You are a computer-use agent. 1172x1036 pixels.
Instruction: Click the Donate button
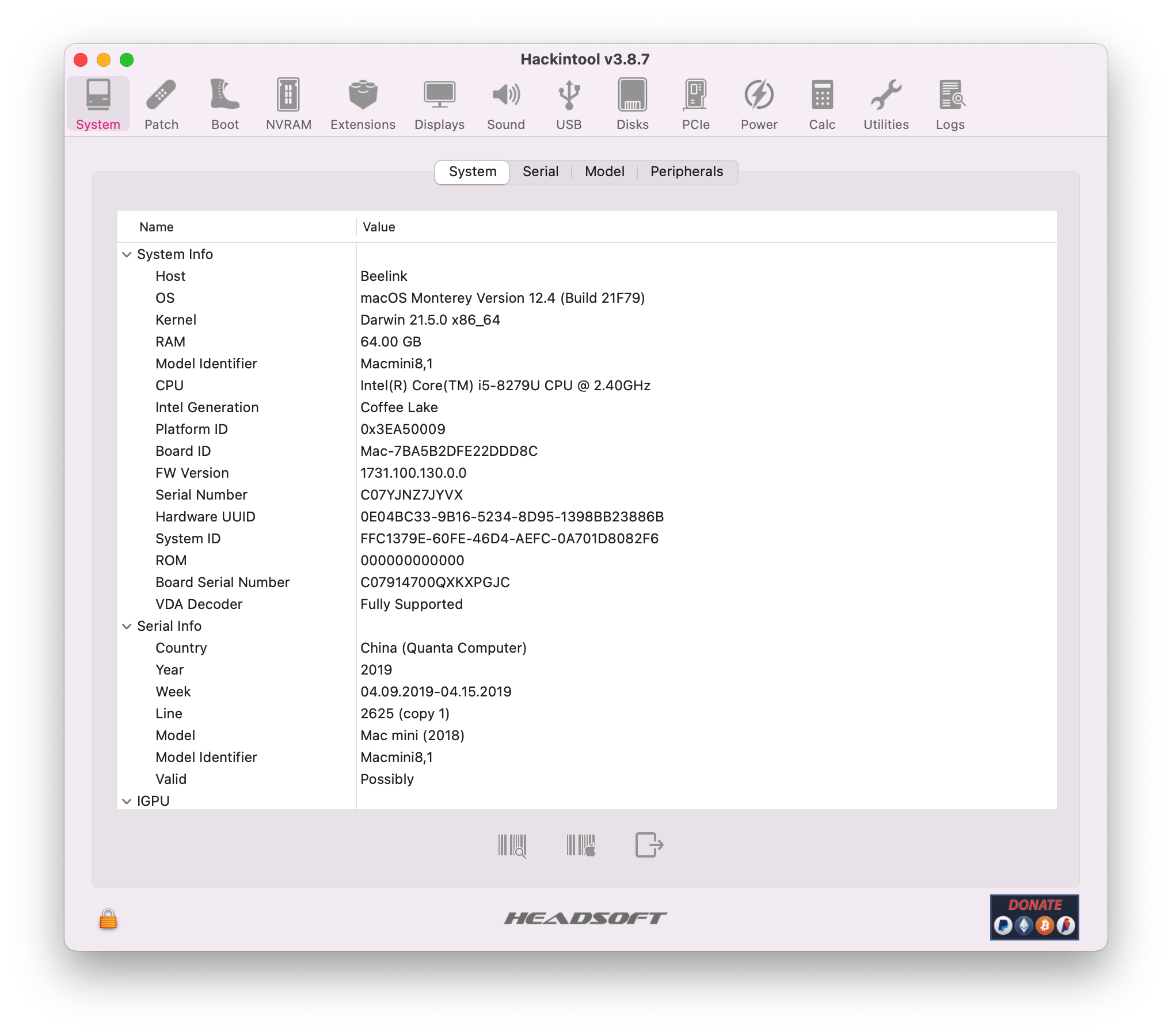click(1034, 917)
